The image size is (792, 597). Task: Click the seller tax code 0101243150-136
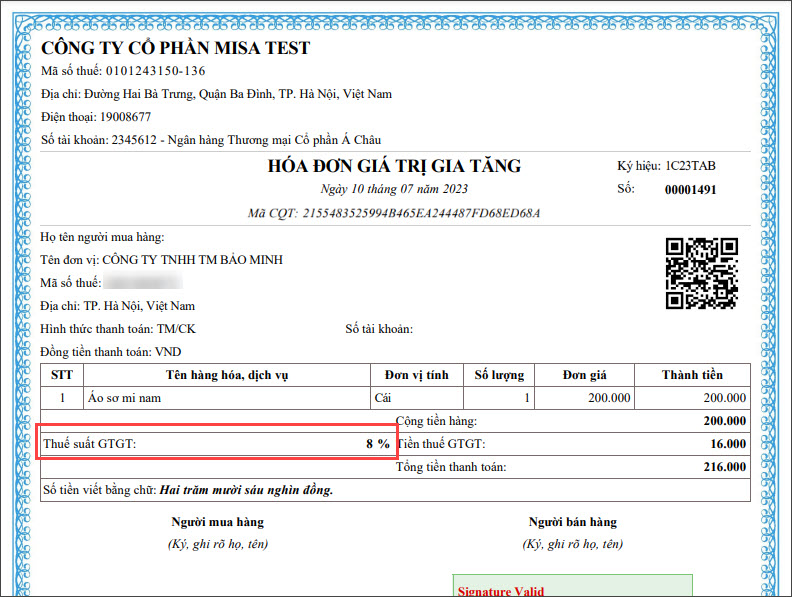(155, 71)
